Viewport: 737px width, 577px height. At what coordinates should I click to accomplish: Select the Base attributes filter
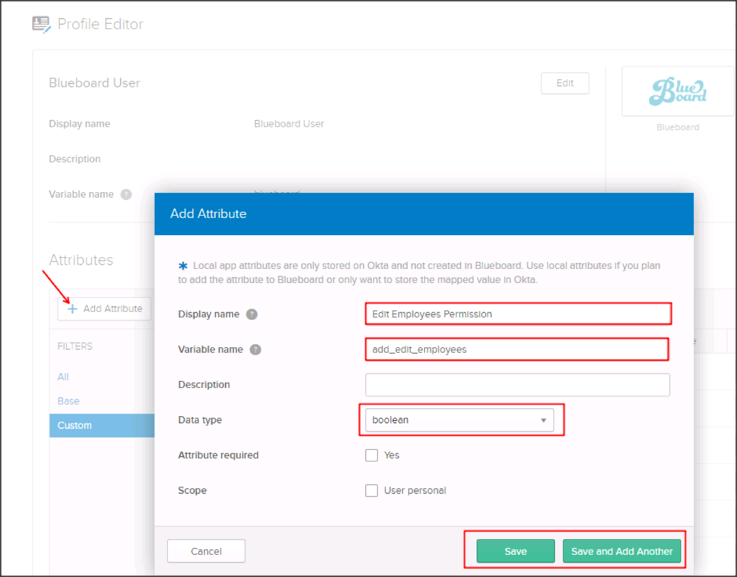point(68,401)
